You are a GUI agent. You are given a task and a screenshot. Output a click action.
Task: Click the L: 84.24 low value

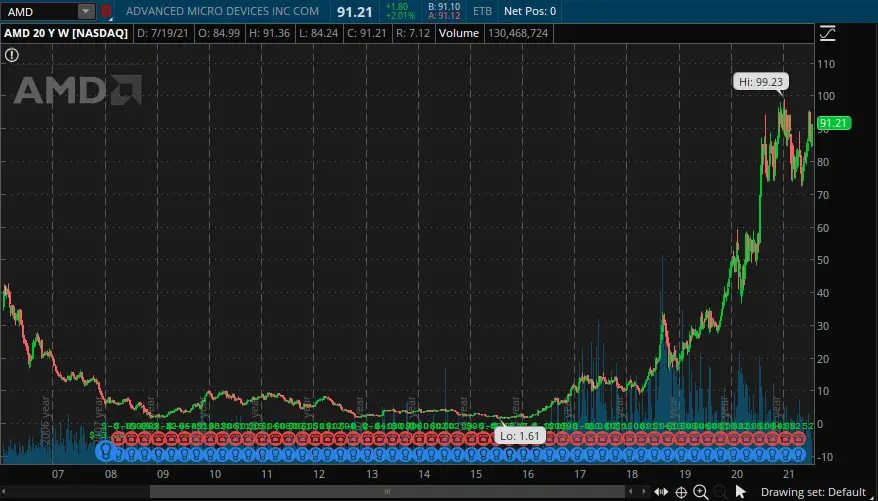[318, 33]
